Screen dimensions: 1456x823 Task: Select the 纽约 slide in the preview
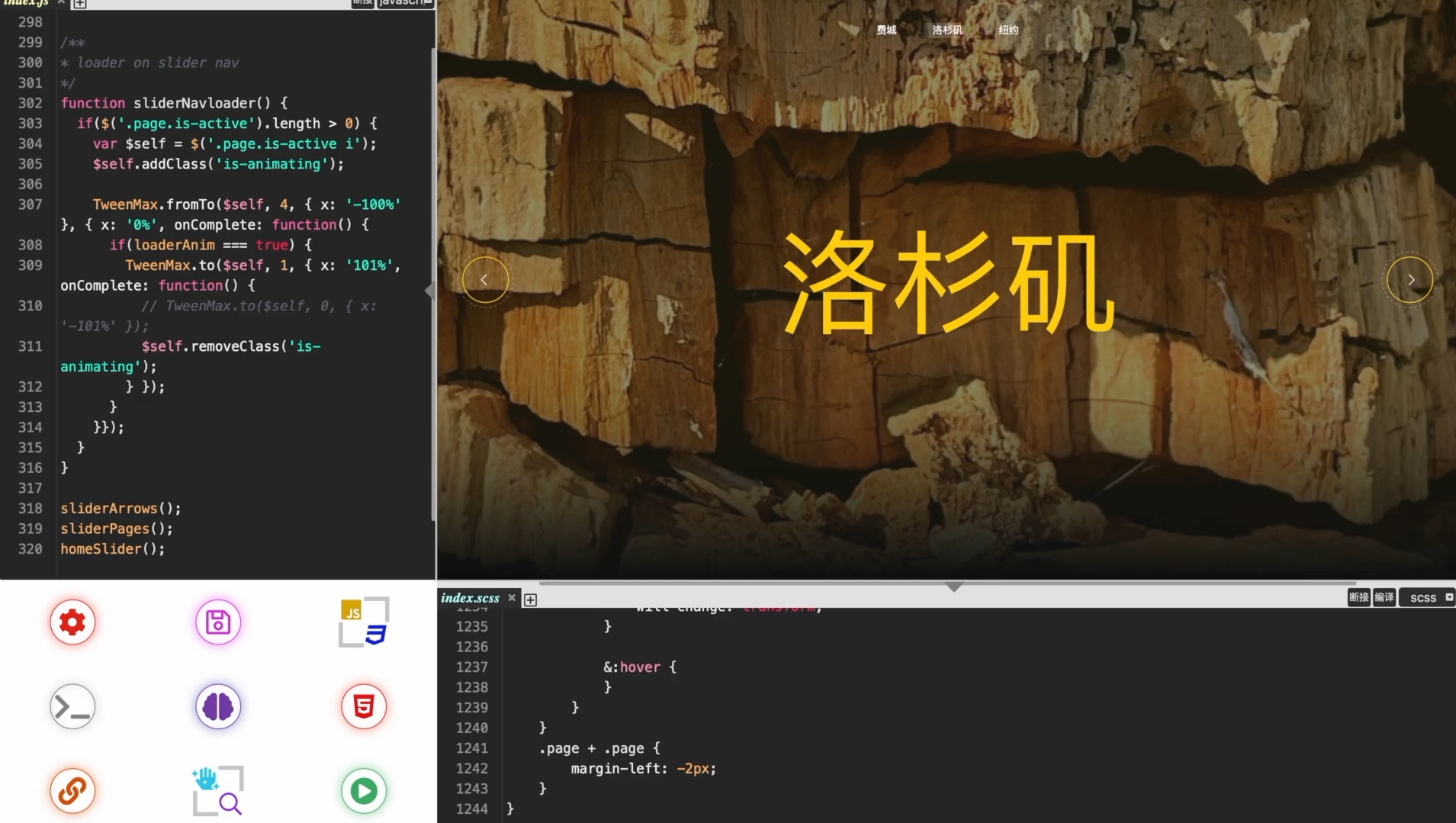coord(1008,30)
